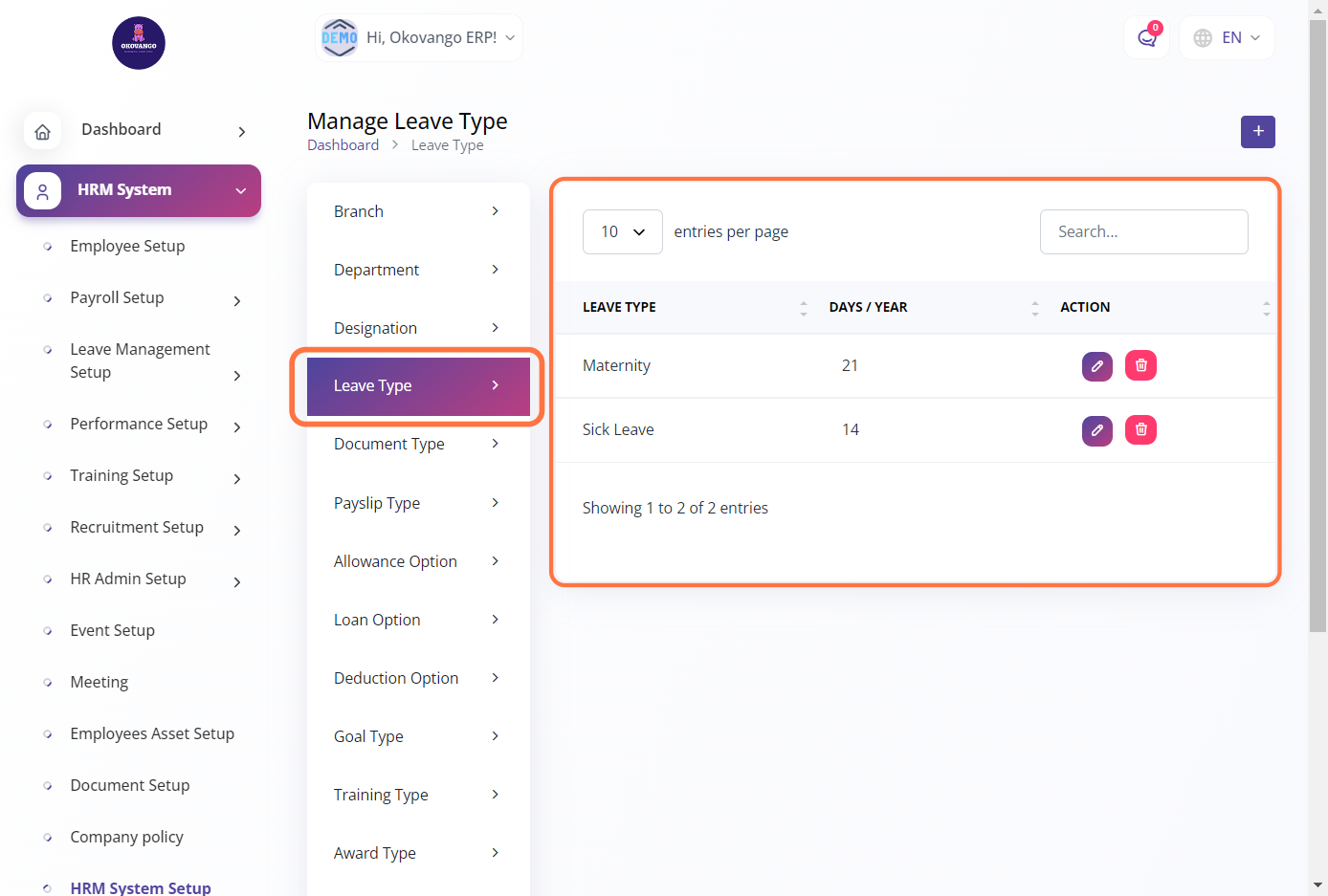This screenshot has height=896, width=1328.
Task: Click the Dashboard home icon
Action: [43, 131]
